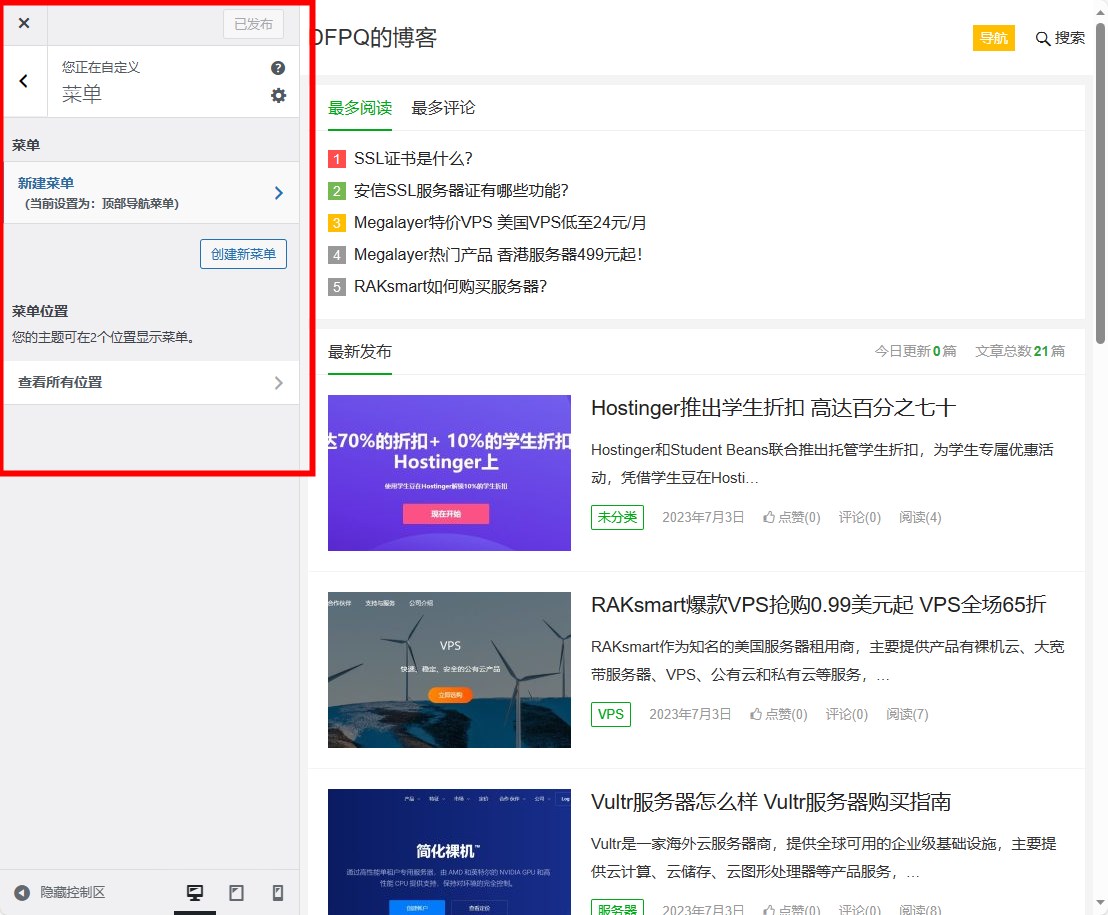Click RAKsmart VPS post thumbnail

[x=449, y=670]
